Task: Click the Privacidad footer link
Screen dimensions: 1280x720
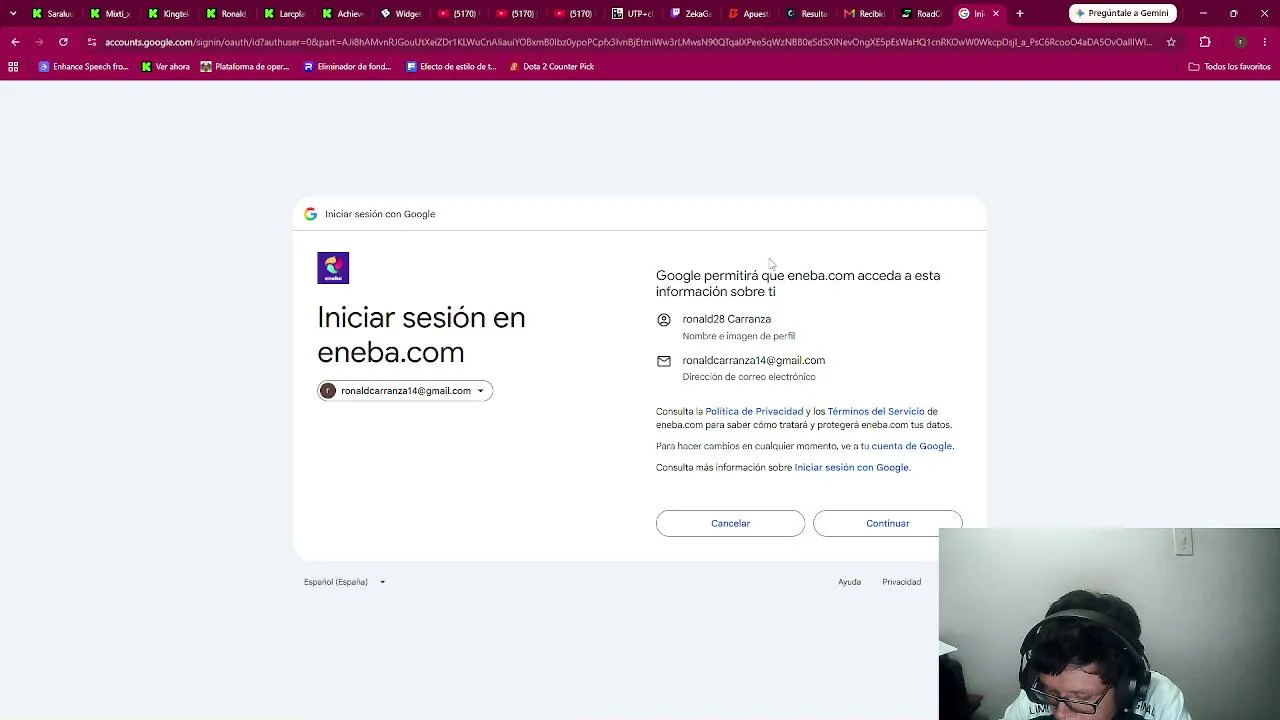Action: click(901, 582)
